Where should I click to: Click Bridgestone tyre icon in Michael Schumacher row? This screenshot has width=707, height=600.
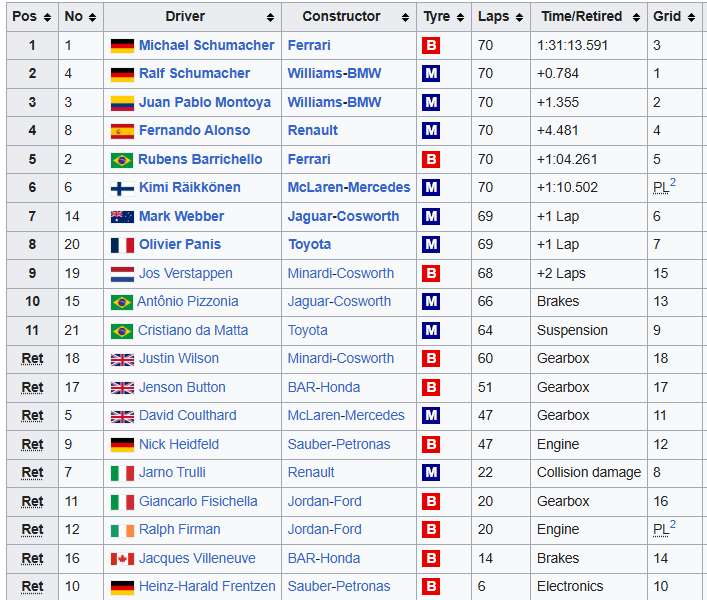[431, 46]
